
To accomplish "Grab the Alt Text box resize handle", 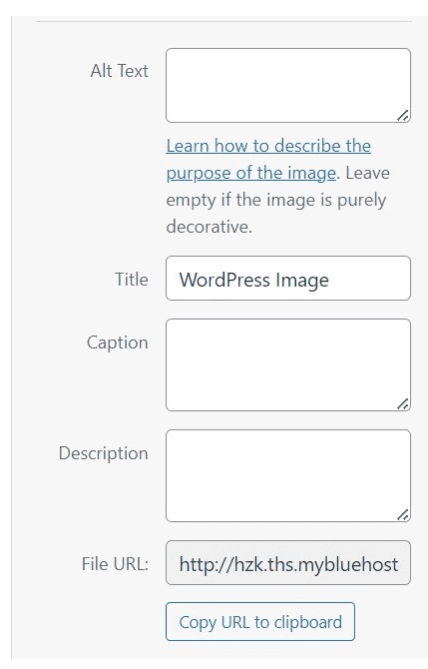I will 403,116.
